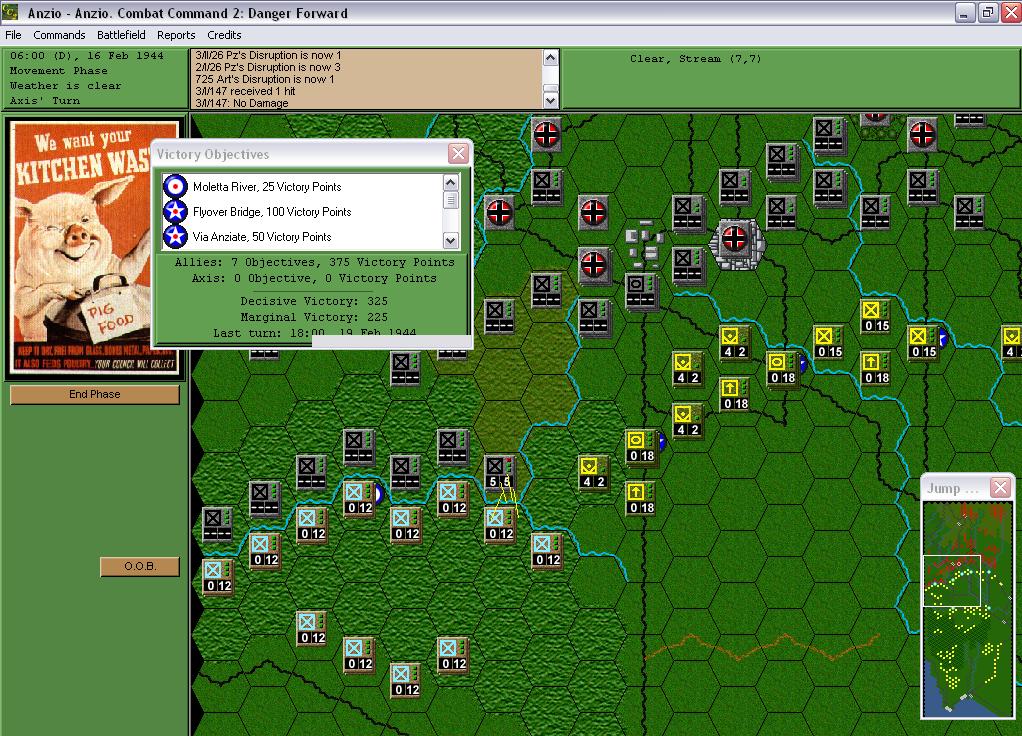Click the objectives list scrollbar thumb

coord(450,199)
